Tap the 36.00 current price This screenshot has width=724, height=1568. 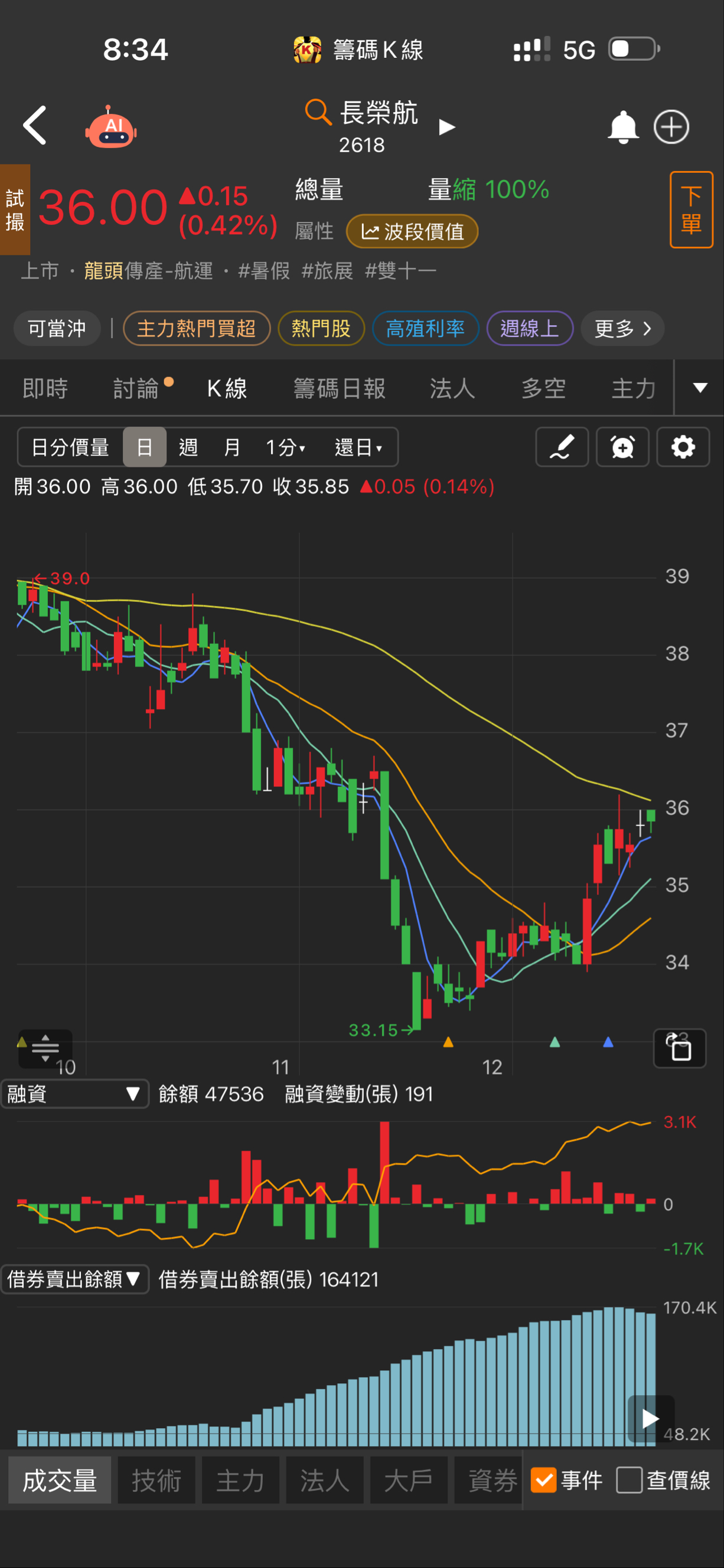point(103,208)
